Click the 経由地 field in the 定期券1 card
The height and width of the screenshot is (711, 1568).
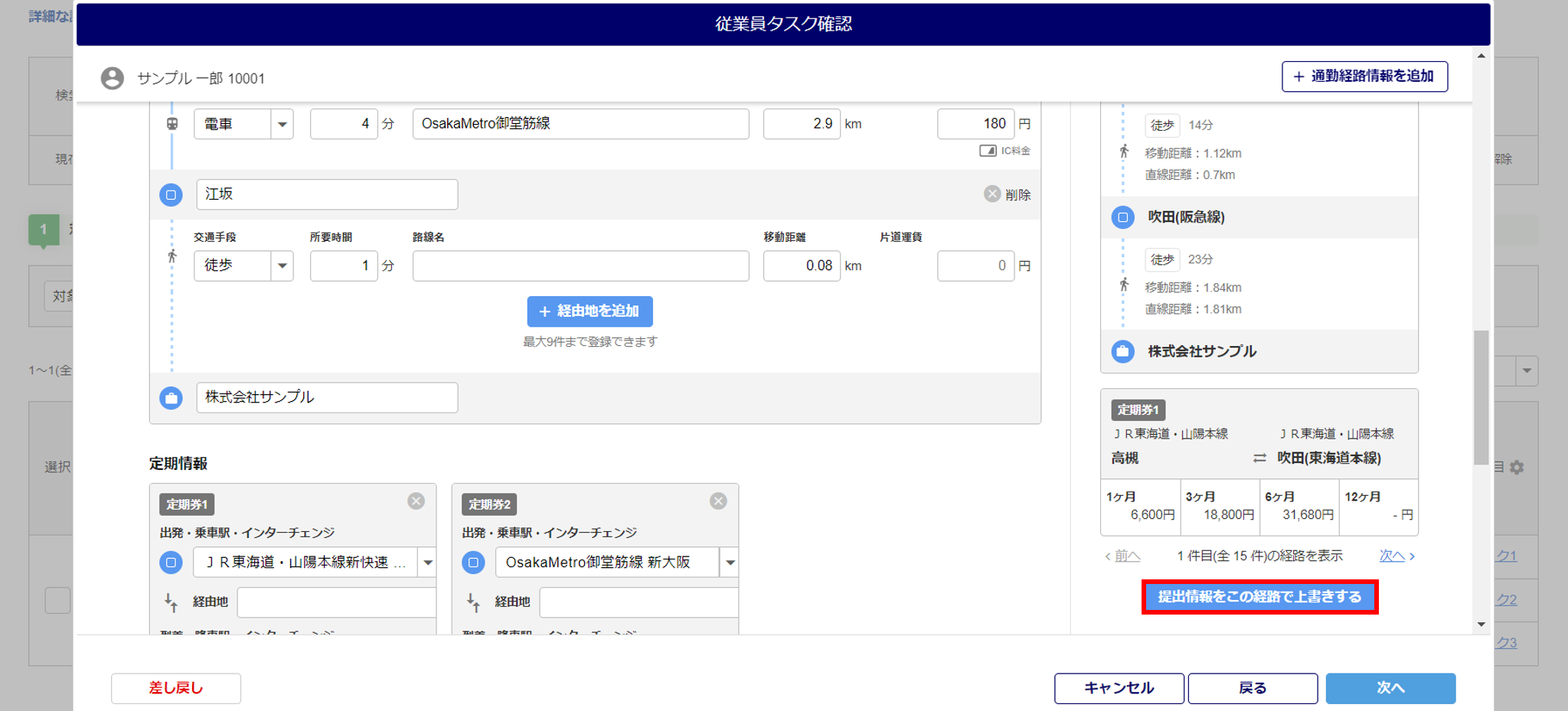(337, 602)
